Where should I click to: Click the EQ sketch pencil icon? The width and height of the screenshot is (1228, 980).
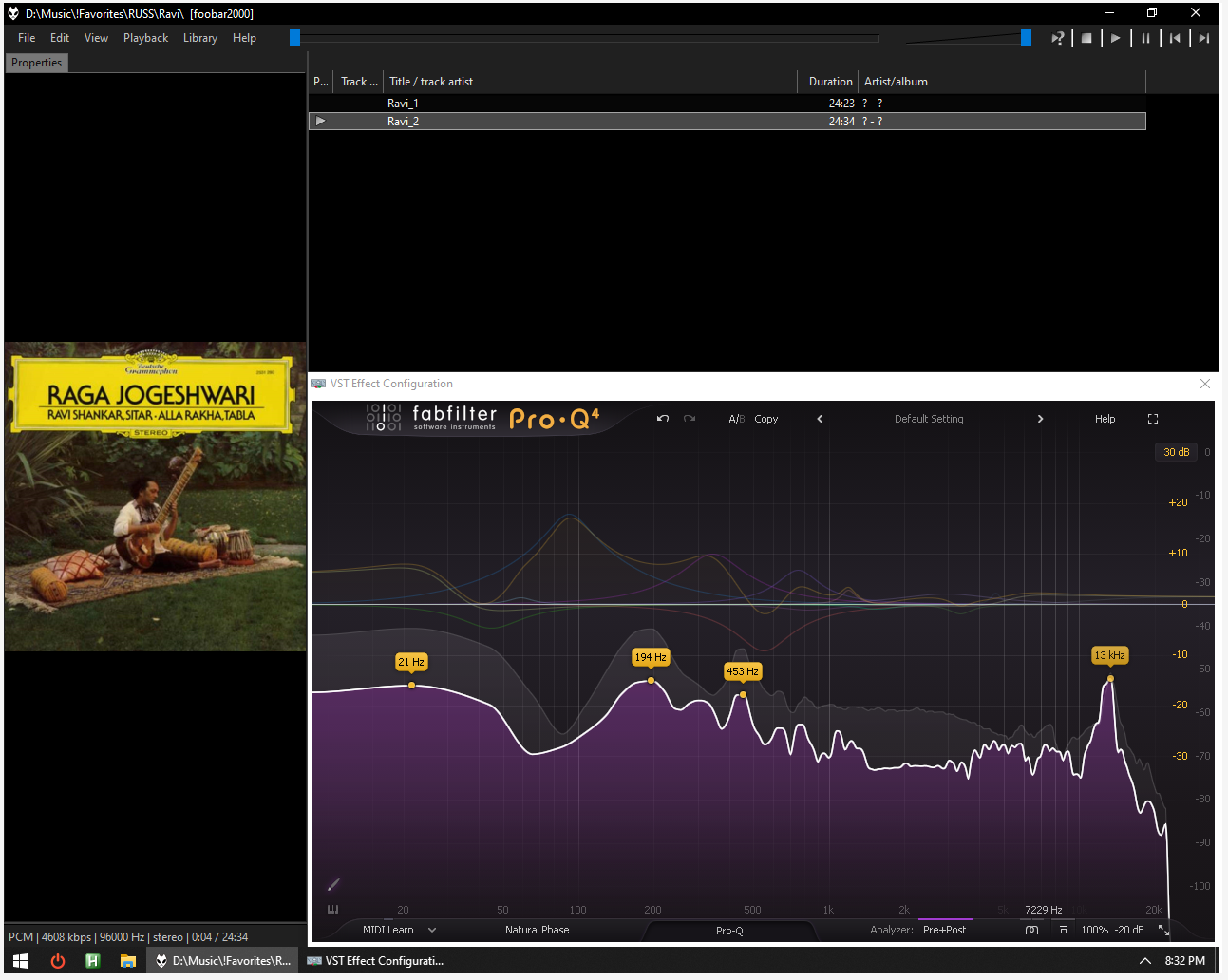333,885
